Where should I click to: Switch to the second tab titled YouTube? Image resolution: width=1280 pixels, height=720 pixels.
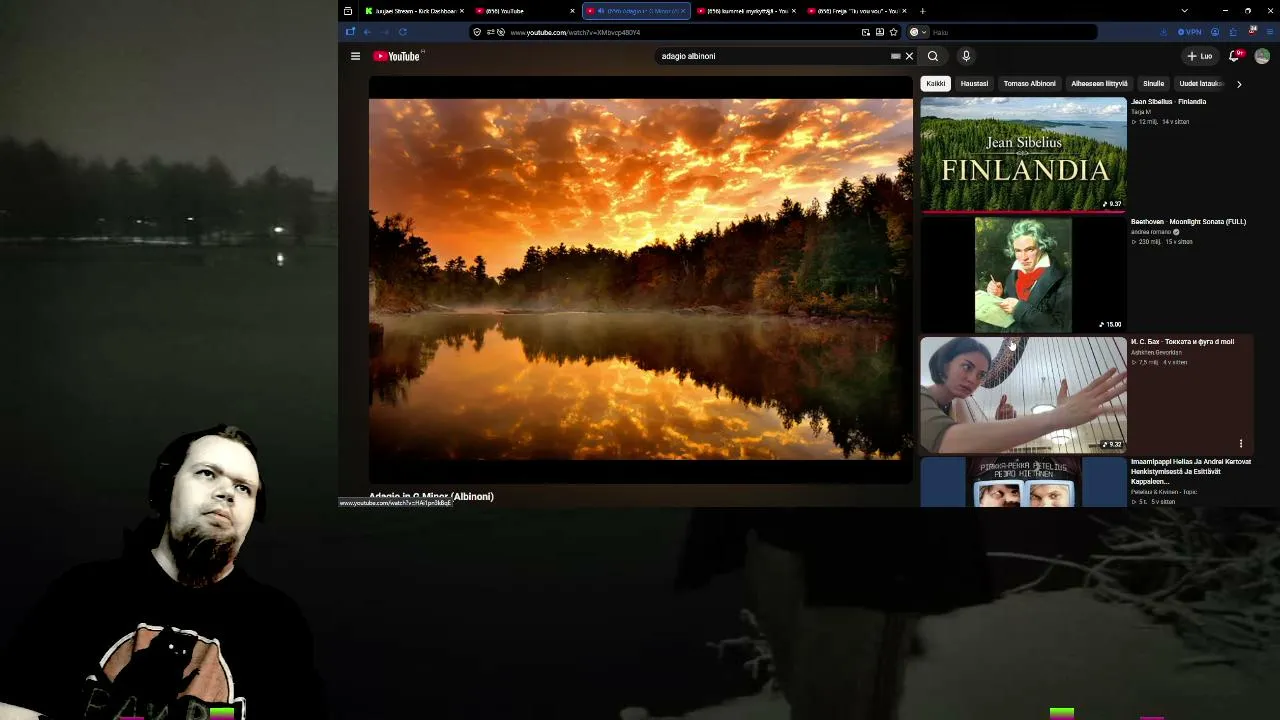[523, 11]
